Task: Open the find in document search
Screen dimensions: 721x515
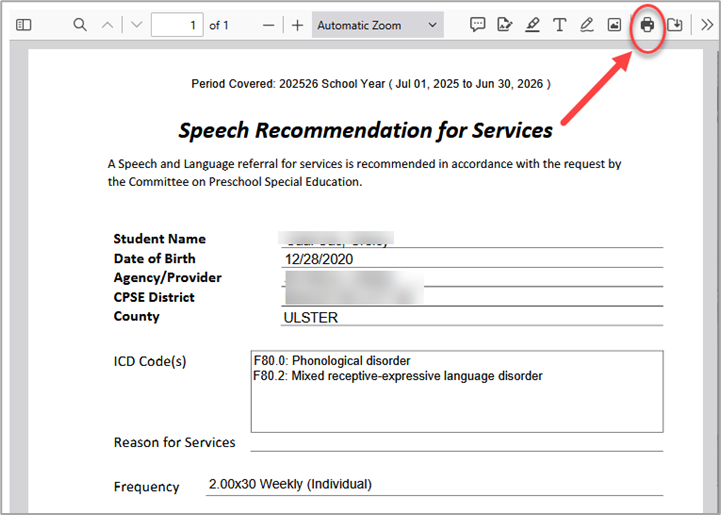Action: coord(80,25)
